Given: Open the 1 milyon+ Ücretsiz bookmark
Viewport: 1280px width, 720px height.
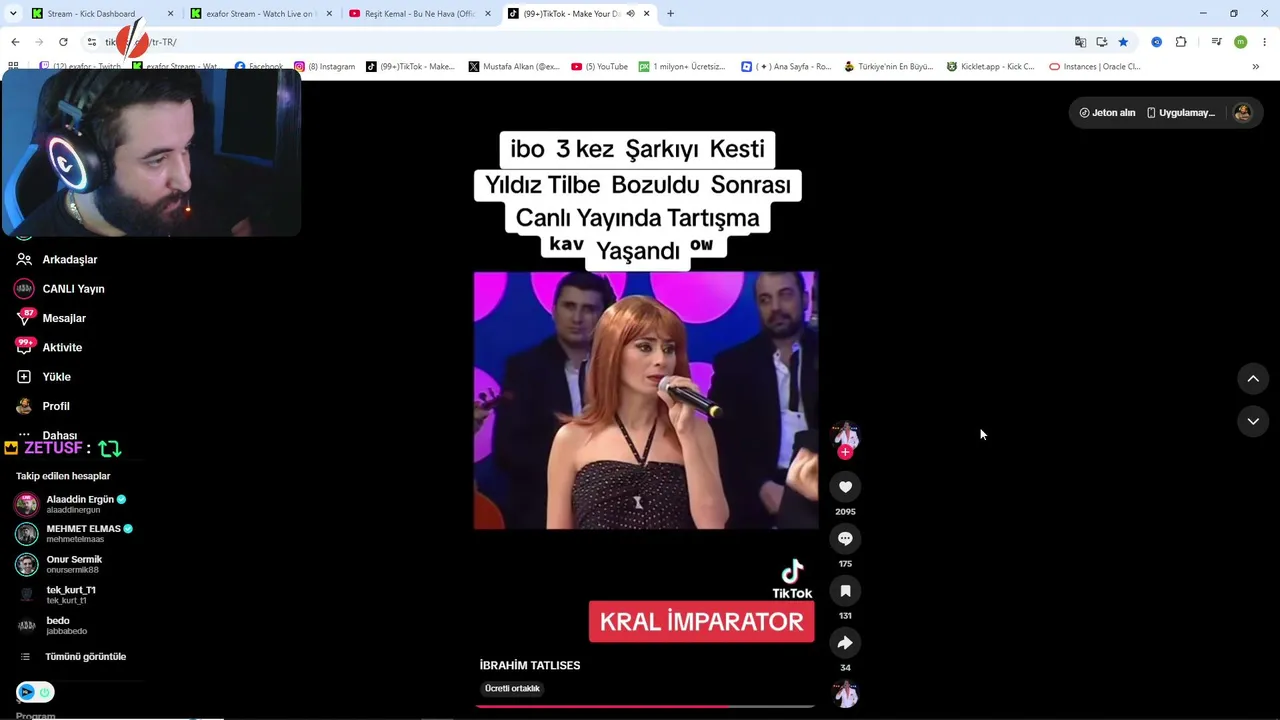Looking at the screenshot, I should [x=682, y=67].
